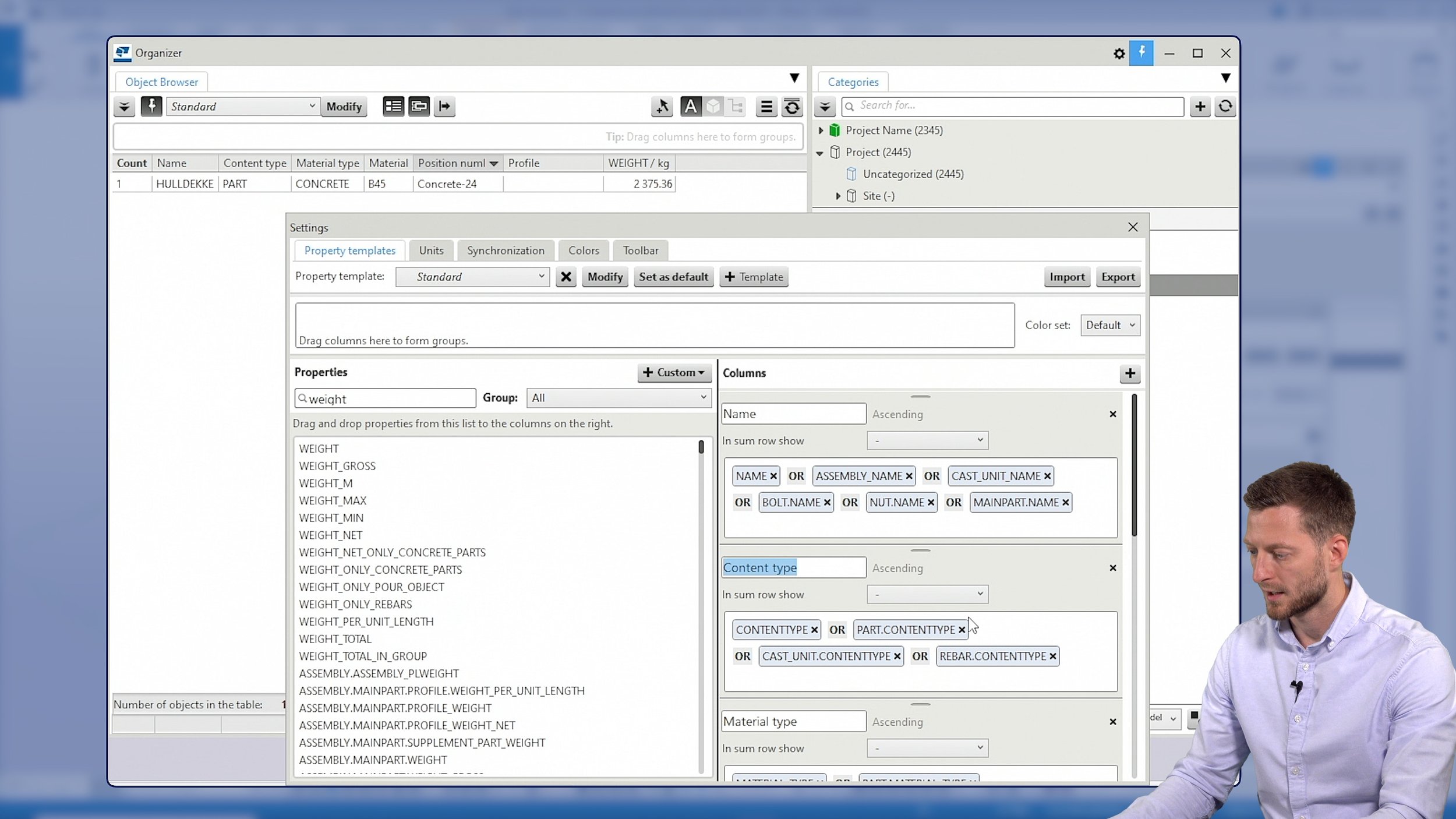This screenshot has height=819, width=1456.
Task: Click the add-to-selection cursor icon
Action: pos(662,107)
